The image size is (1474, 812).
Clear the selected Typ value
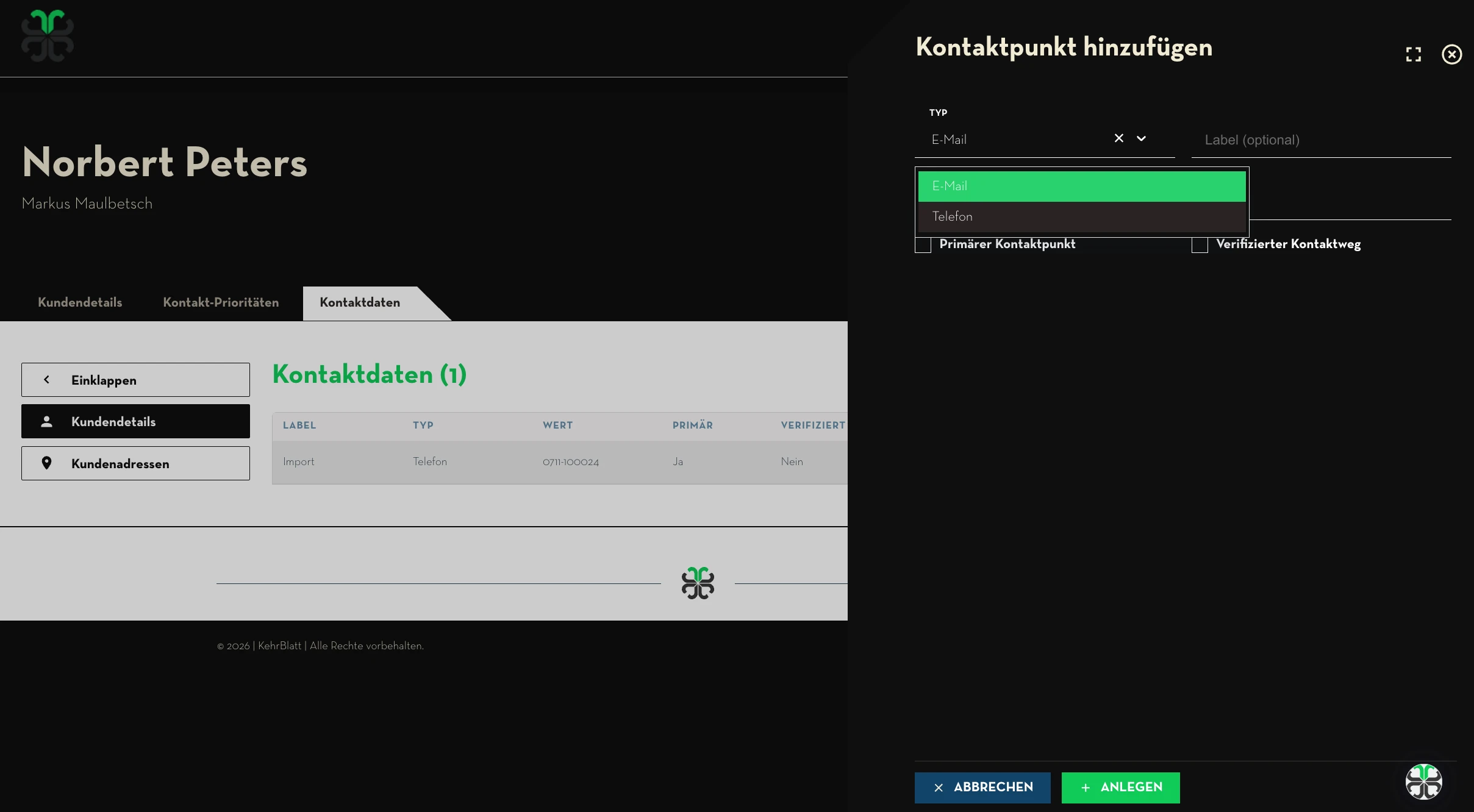tap(1118, 138)
